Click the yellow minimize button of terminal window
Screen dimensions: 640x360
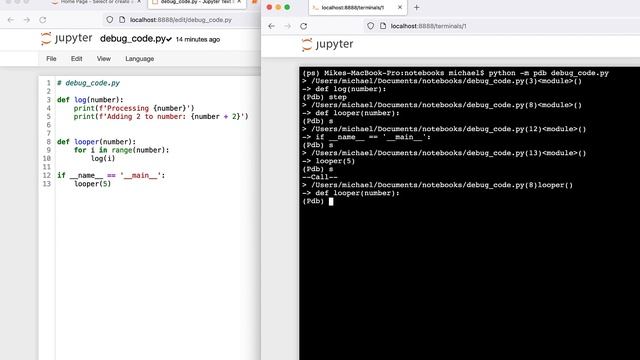[x=278, y=7]
